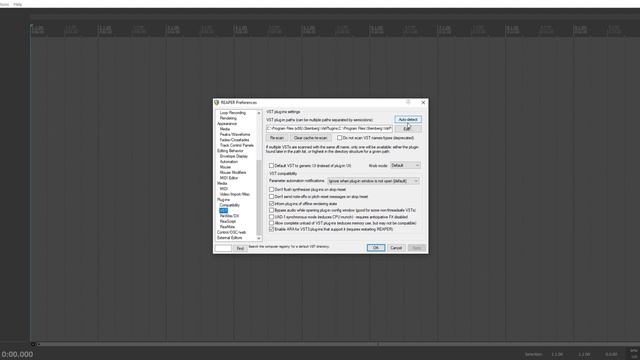This screenshot has width=640, height=360.
Task: Open Track Control Panels settings
Action: pyautogui.click(x=237, y=145)
